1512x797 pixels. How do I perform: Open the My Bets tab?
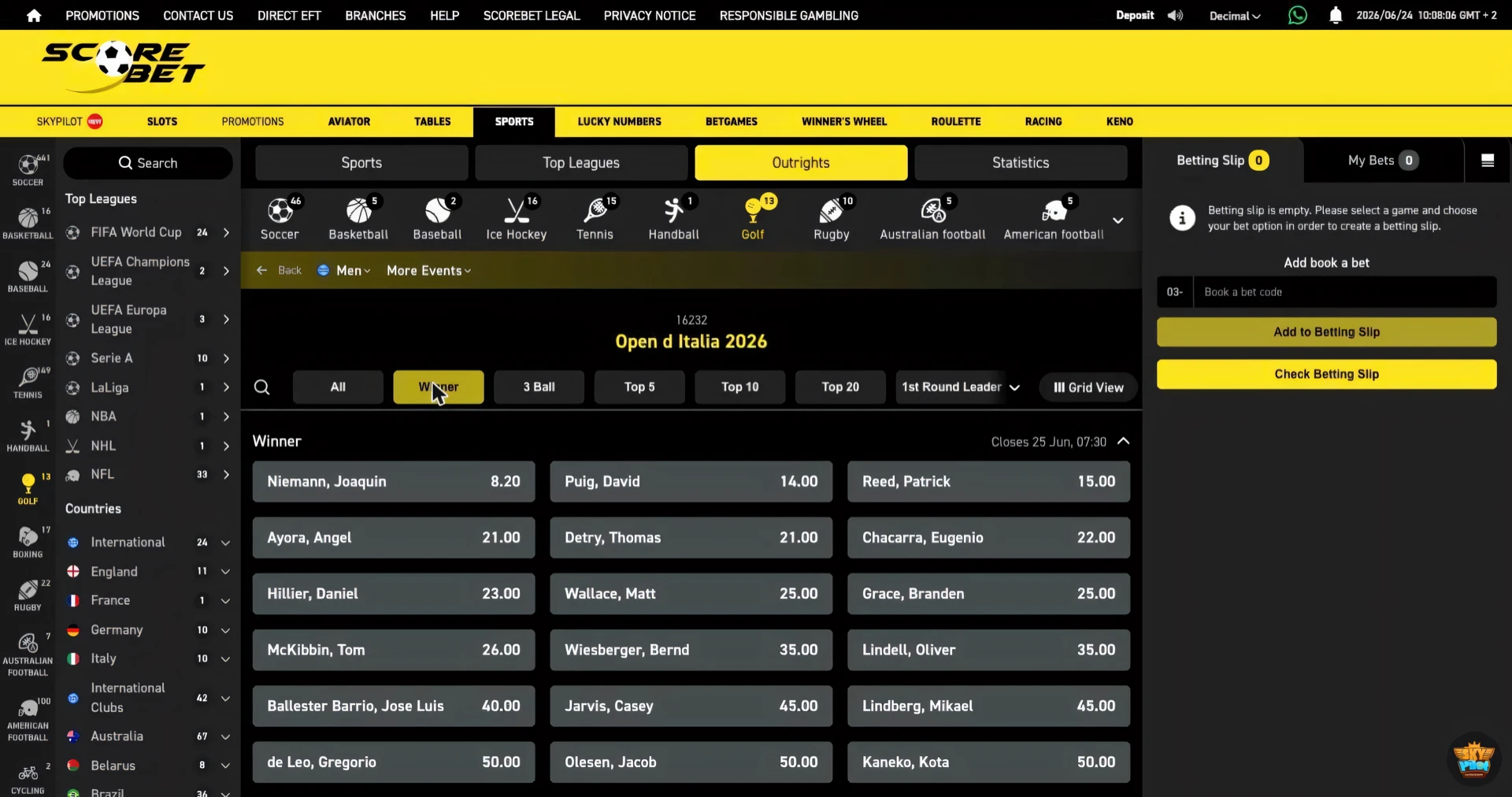tap(1383, 161)
